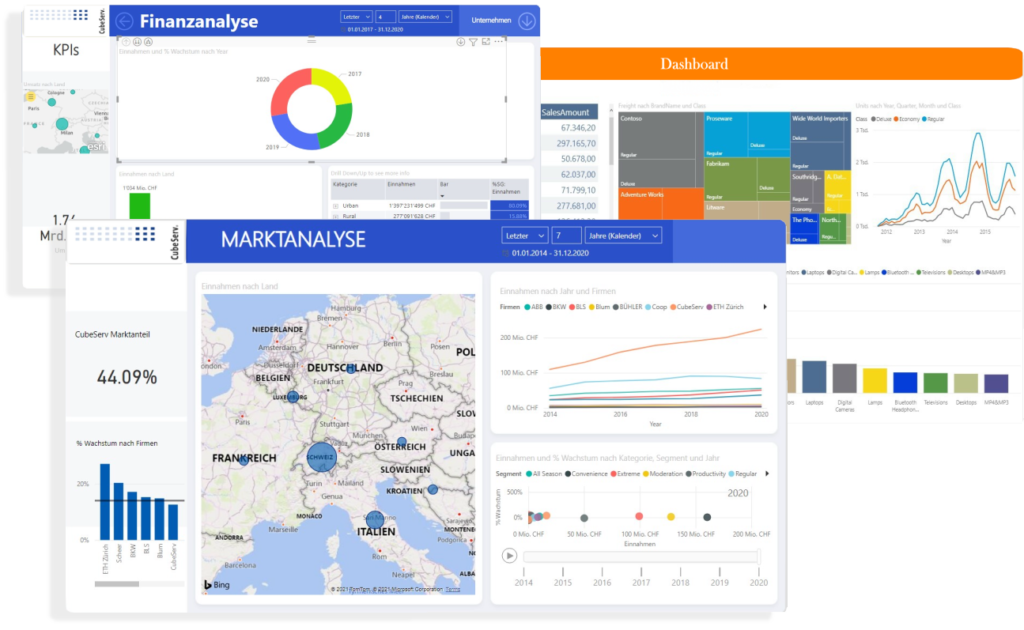Screen dimensions: 1024x630
Task: Open more options ellipsis on donut visual
Action: coord(498,42)
